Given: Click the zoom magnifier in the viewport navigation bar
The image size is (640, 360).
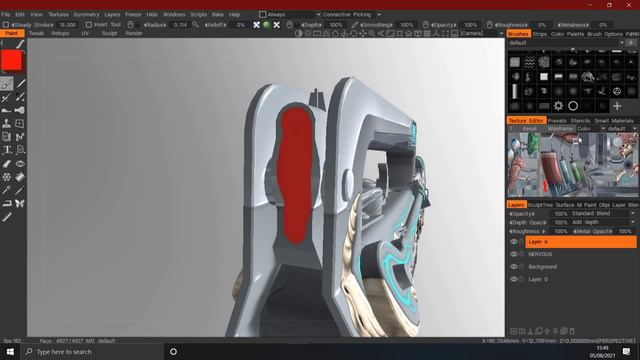Looking at the screenshot, I should 371,33.
